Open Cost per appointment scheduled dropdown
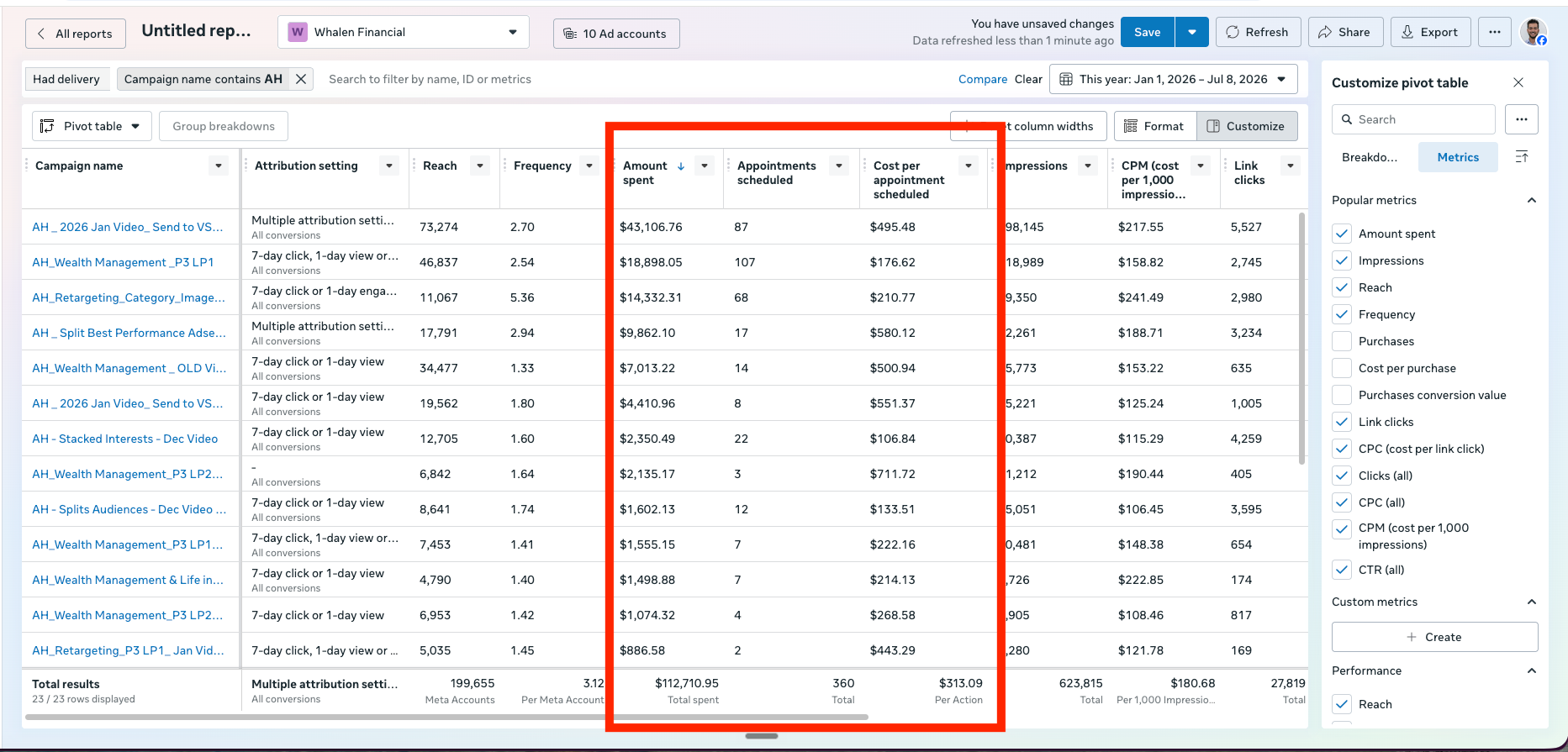 969,166
